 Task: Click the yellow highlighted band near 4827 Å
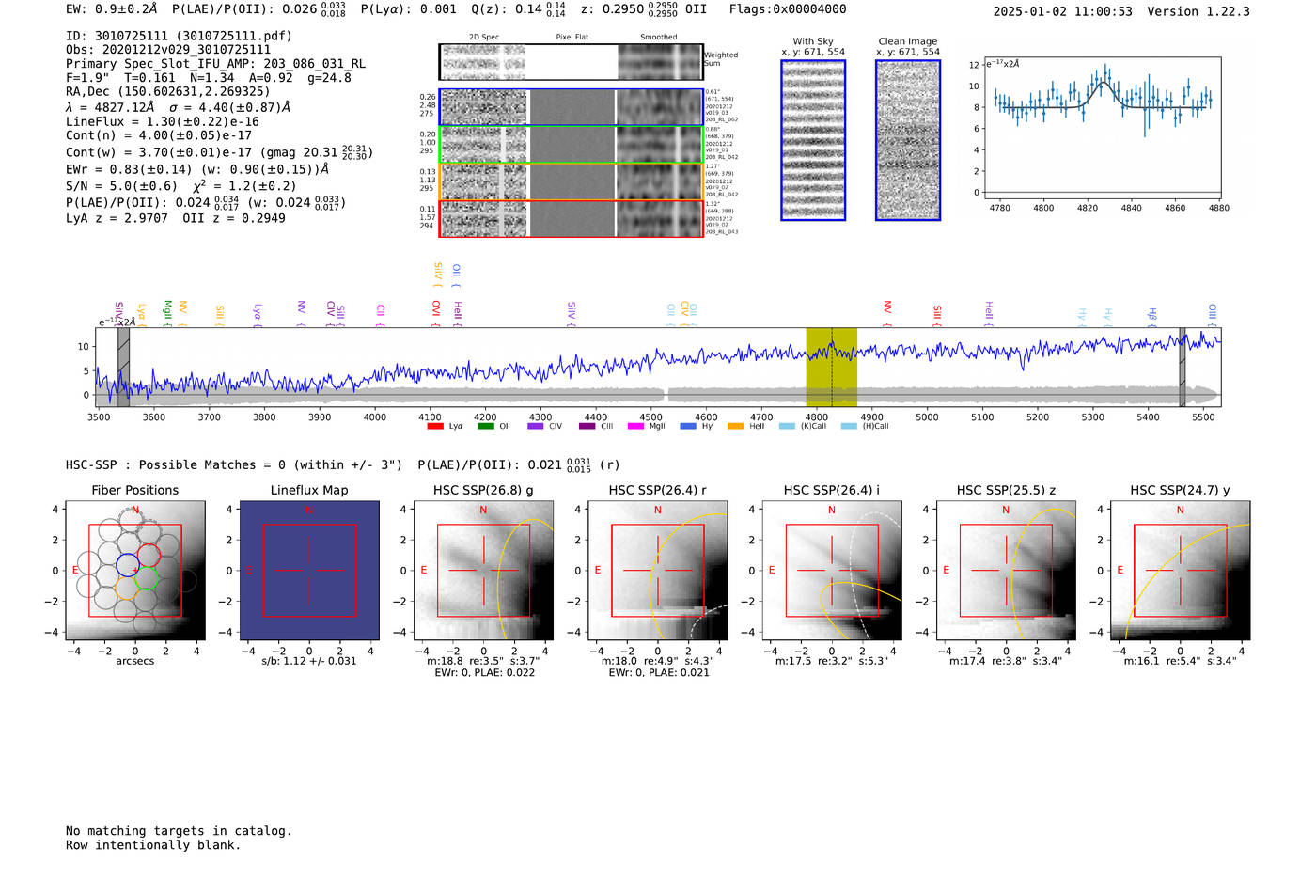831,367
